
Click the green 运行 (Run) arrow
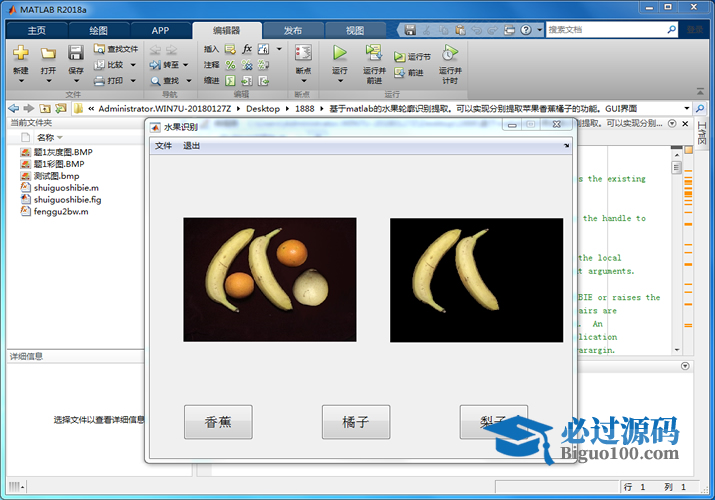[339, 53]
